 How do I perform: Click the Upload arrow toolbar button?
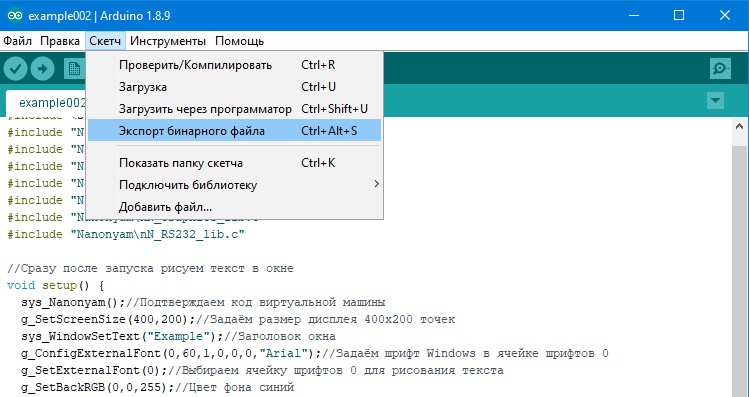click(43, 69)
